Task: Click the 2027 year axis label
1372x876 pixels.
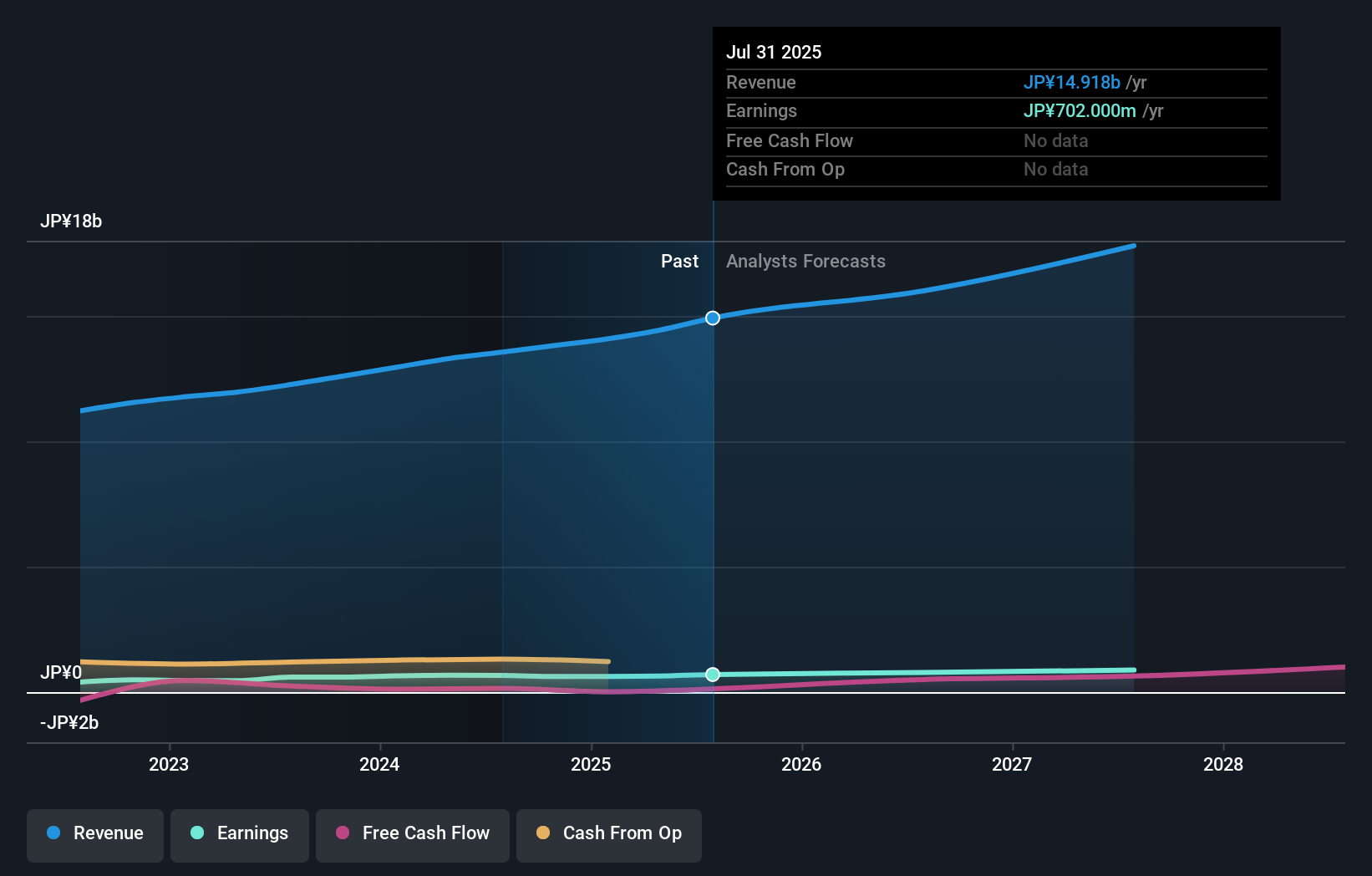Action: 1012,764
